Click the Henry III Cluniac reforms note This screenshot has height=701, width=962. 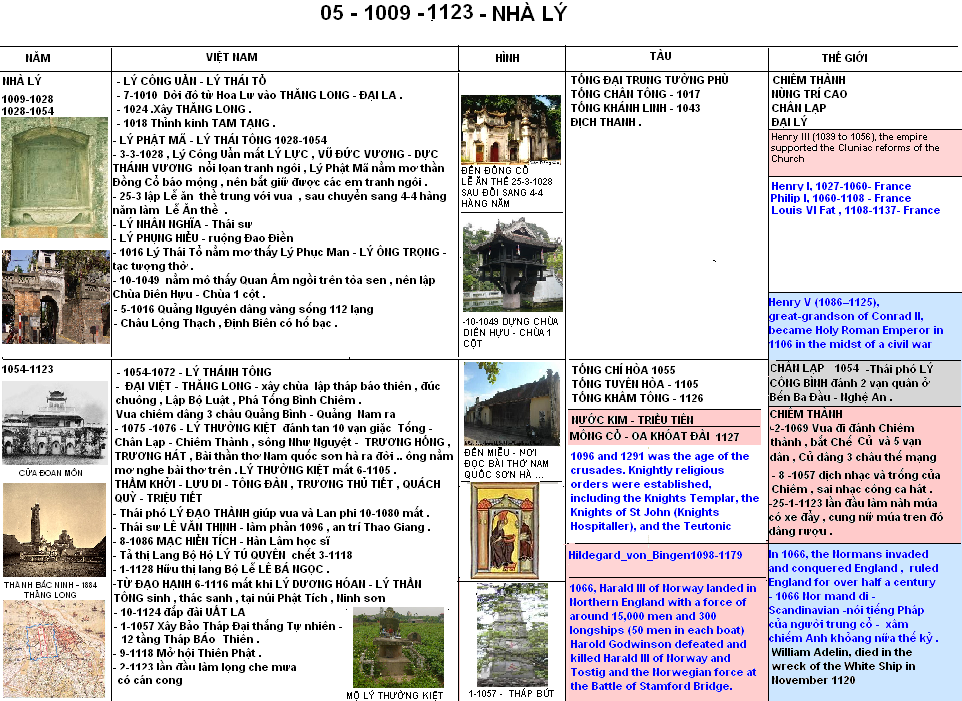855,148
